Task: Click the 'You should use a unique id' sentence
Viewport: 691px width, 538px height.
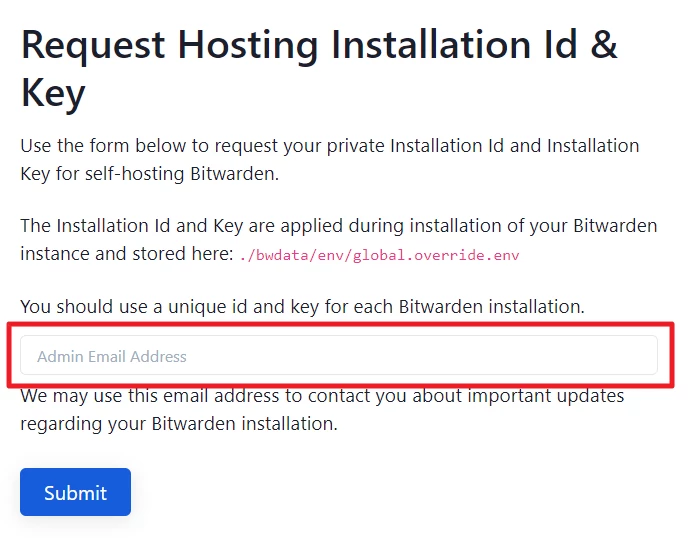Action: [x=302, y=305]
